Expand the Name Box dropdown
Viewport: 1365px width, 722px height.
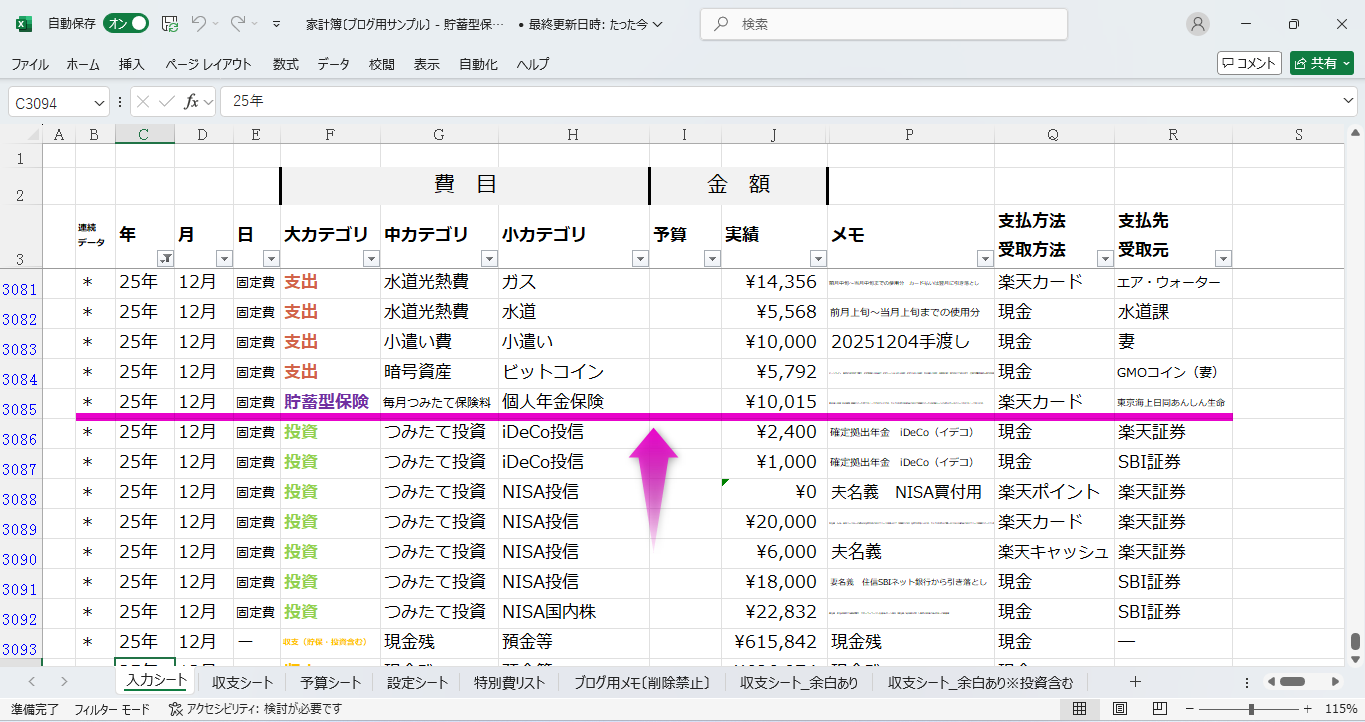click(x=99, y=103)
